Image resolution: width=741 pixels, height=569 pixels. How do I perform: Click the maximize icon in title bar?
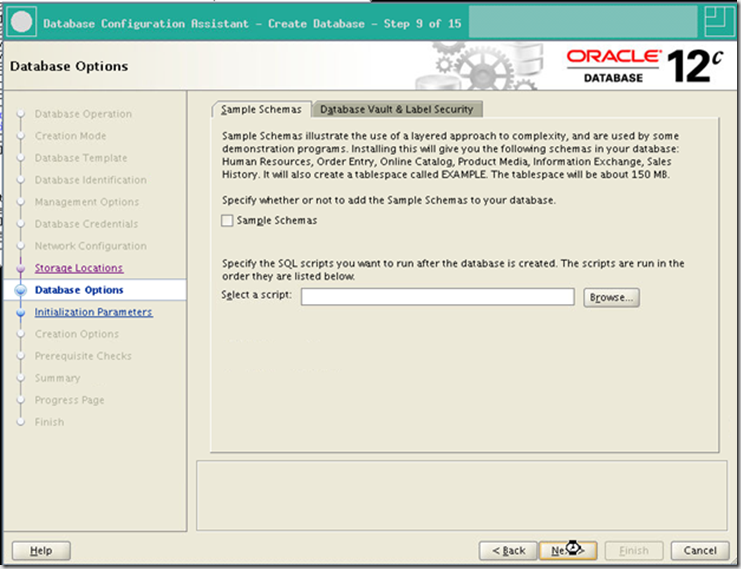(718, 21)
